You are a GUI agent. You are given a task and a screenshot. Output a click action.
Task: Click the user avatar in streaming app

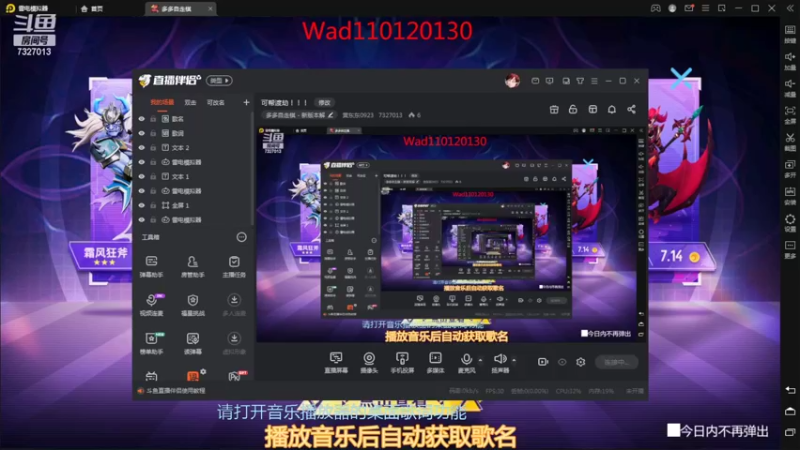click(x=512, y=81)
